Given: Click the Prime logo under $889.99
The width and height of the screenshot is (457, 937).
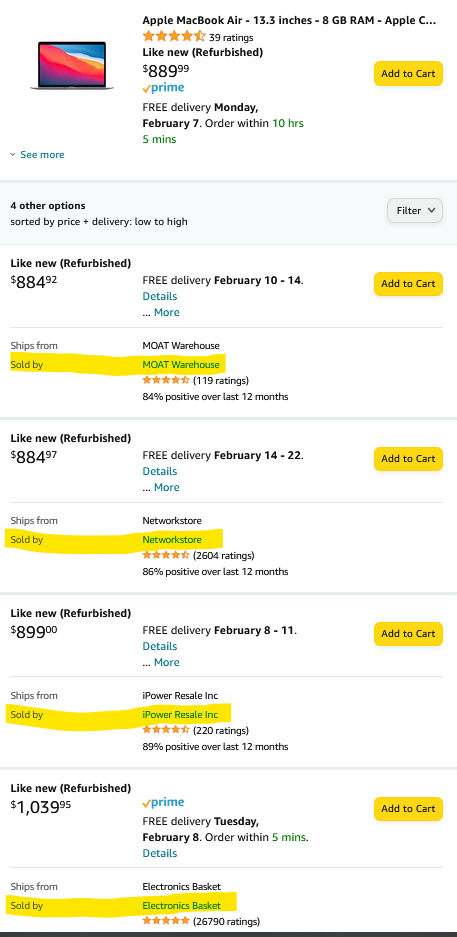Looking at the screenshot, I should pos(163,88).
